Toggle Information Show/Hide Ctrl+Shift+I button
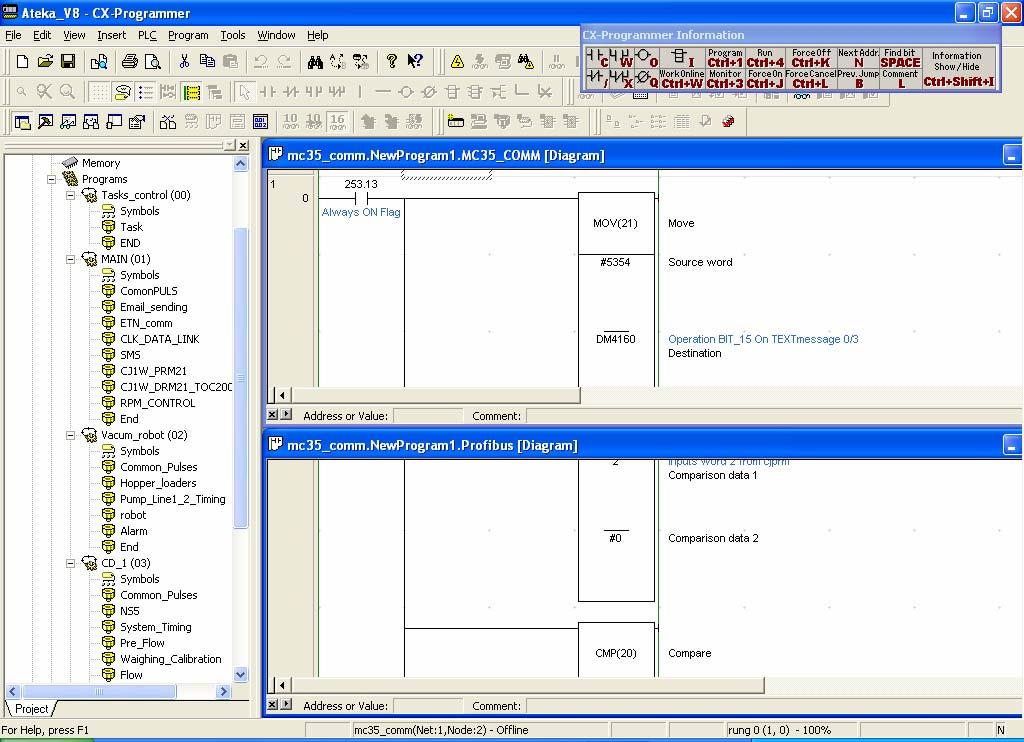This screenshot has width=1024, height=742. tap(958, 69)
